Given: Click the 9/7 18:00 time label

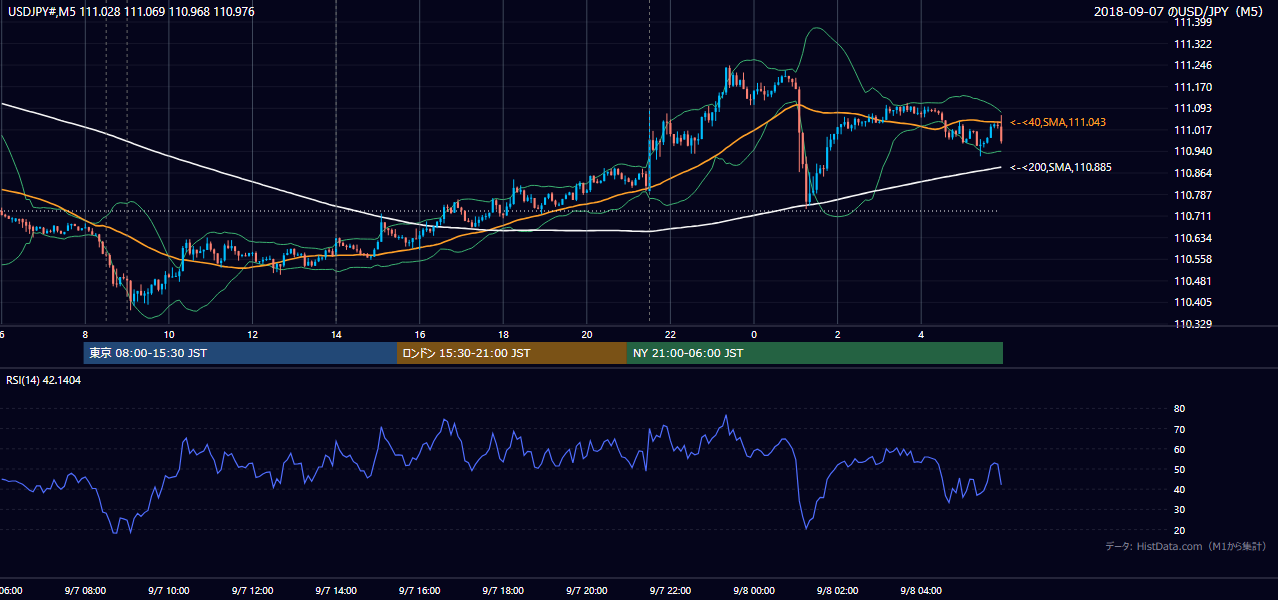Looking at the screenshot, I should [503, 590].
